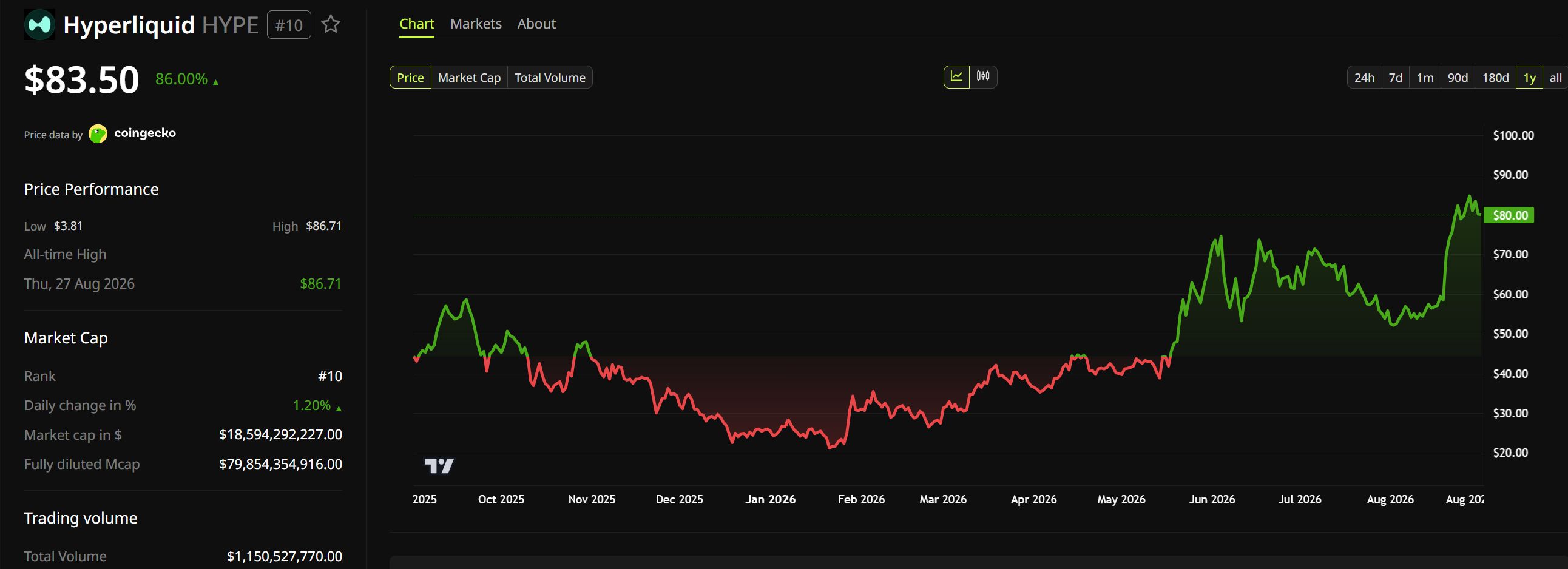Click the Jun 2026 axis label
Viewport: 1568px width, 569px height.
pyautogui.click(x=1212, y=500)
